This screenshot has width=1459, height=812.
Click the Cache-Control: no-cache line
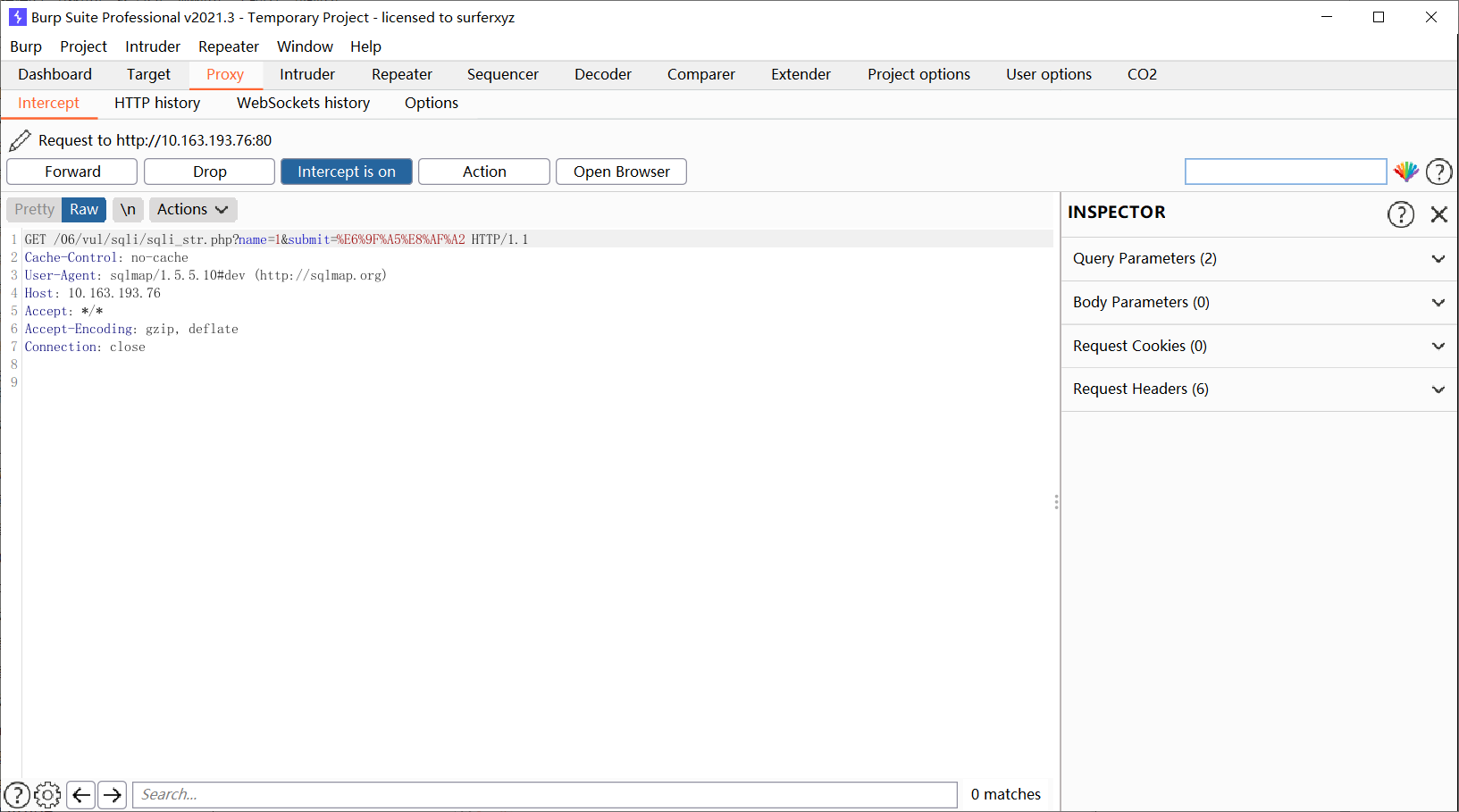(106, 257)
